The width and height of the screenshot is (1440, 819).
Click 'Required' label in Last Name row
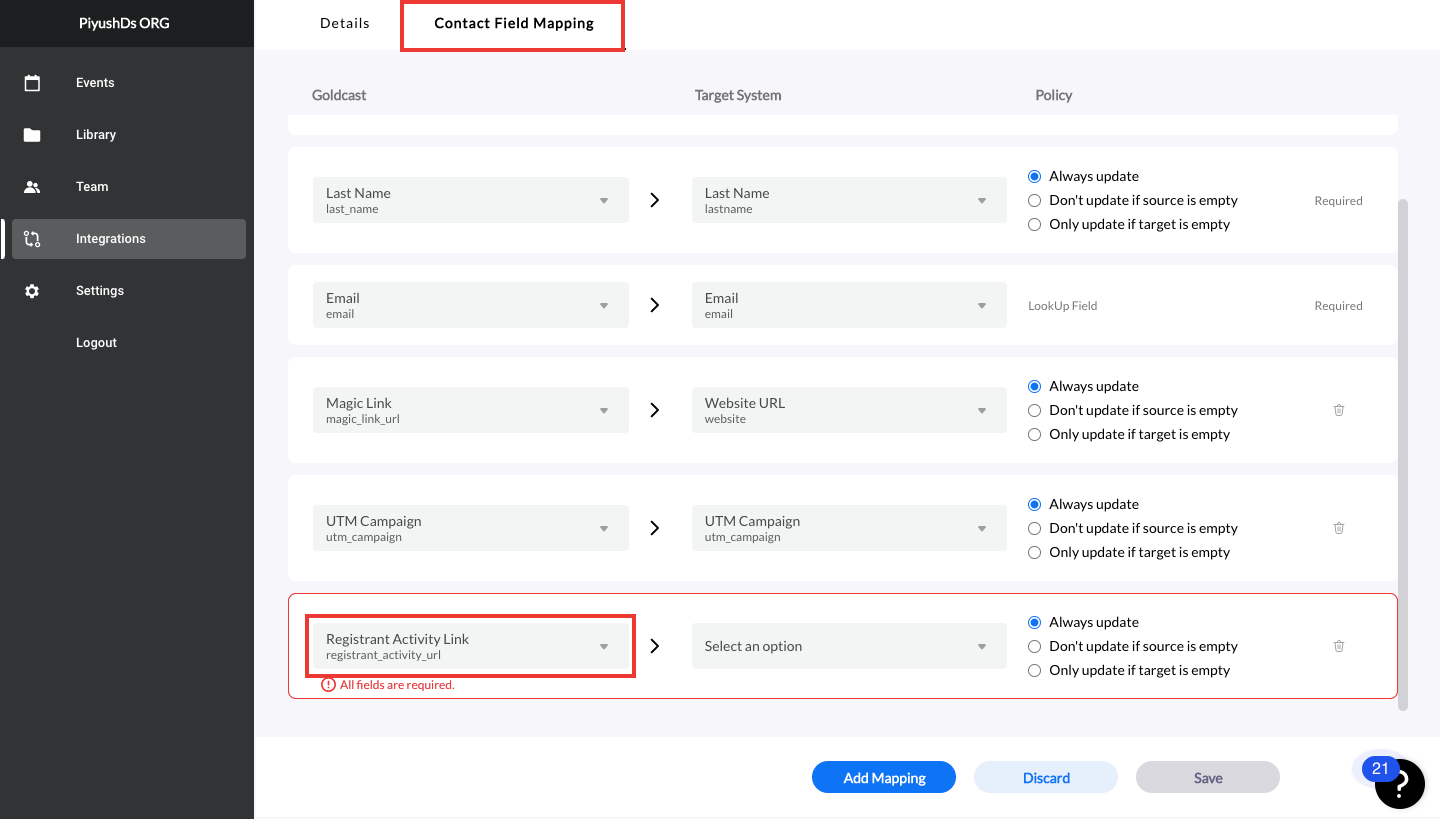(1338, 201)
